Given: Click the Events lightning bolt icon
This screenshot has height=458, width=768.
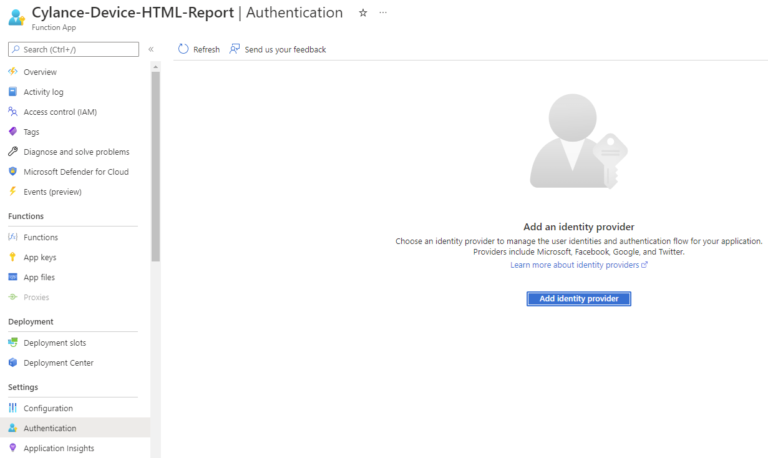Looking at the screenshot, I should click(13, 192).
